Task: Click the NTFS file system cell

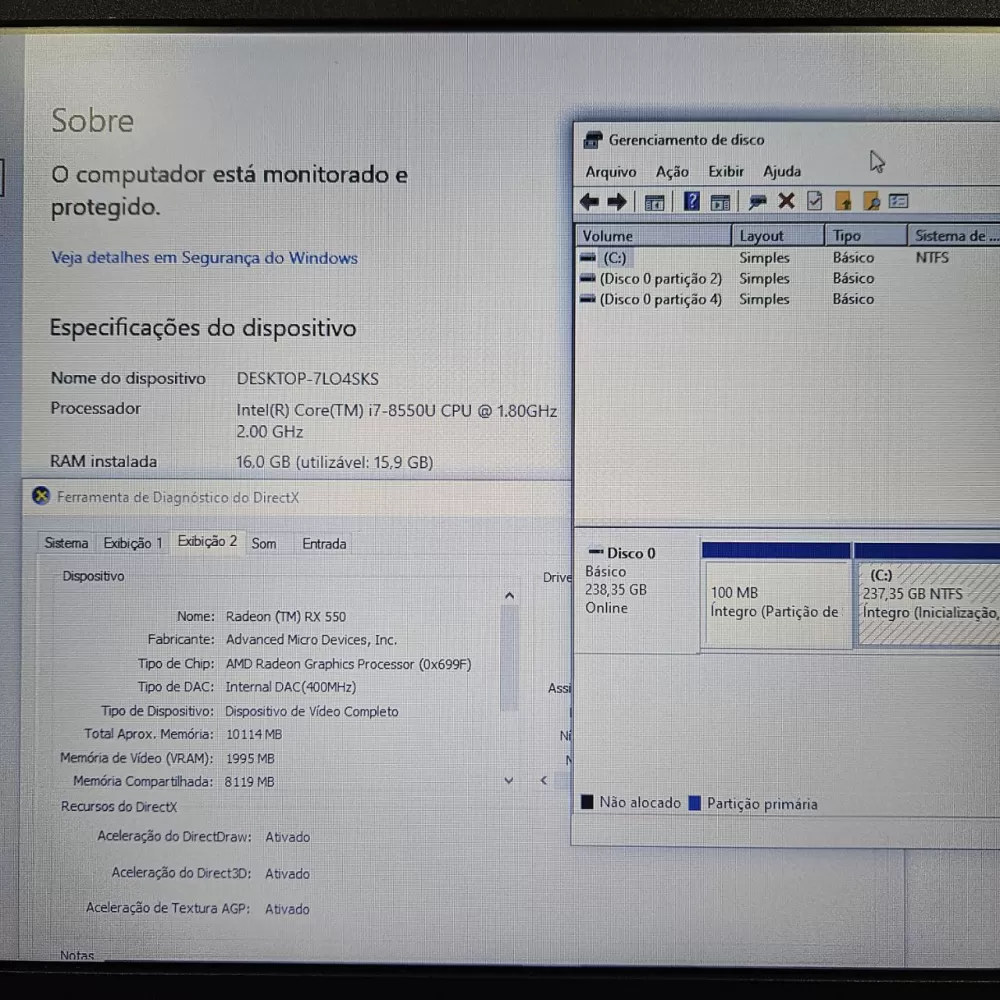Action: 932,258
